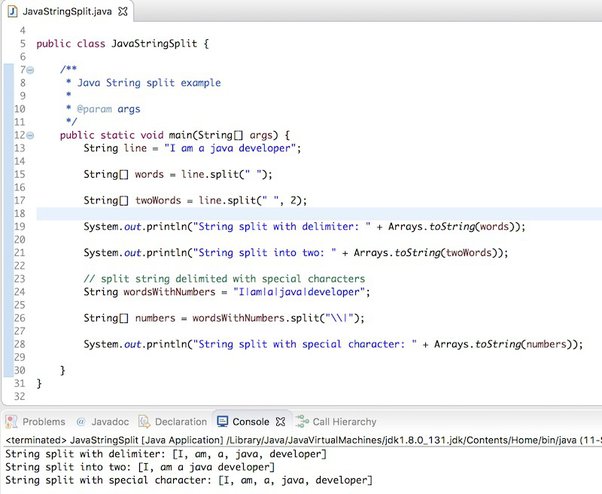Click the class name JavaStringSplit in line 5
Image resolution: width=602 pixels, height=494 pixels.
(x=154, y=43)
